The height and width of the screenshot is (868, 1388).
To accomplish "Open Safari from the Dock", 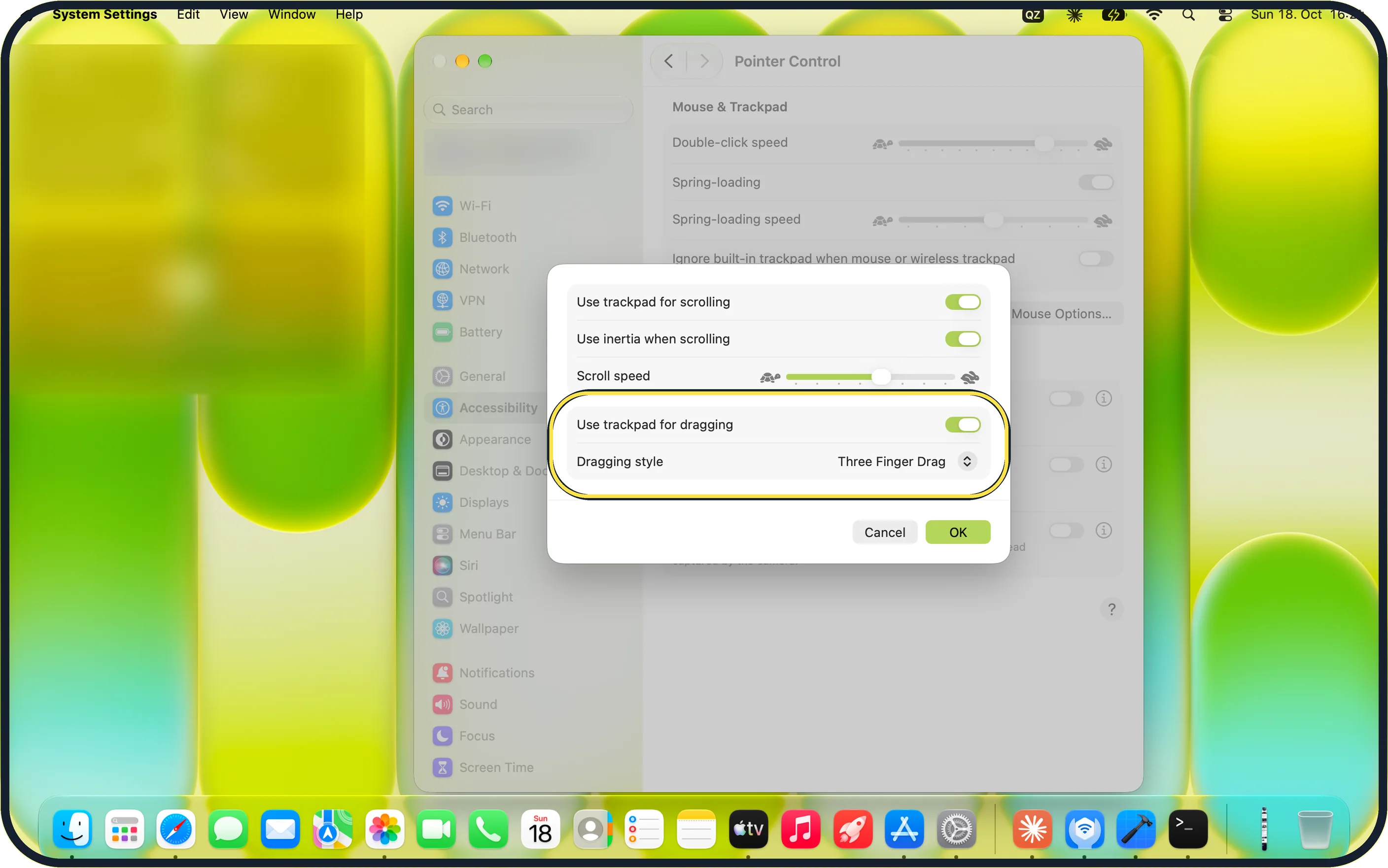I will [176, 829].
